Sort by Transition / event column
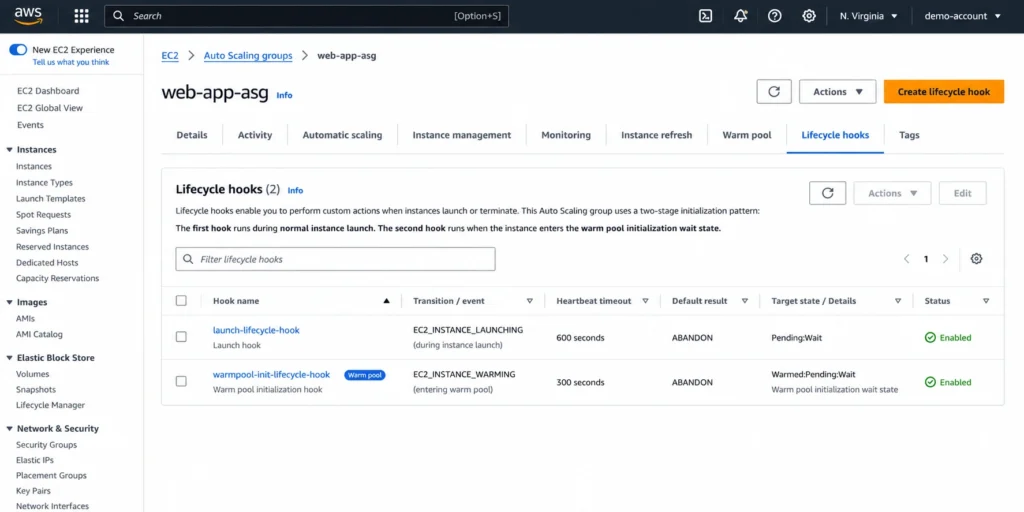 coord(530,301)
